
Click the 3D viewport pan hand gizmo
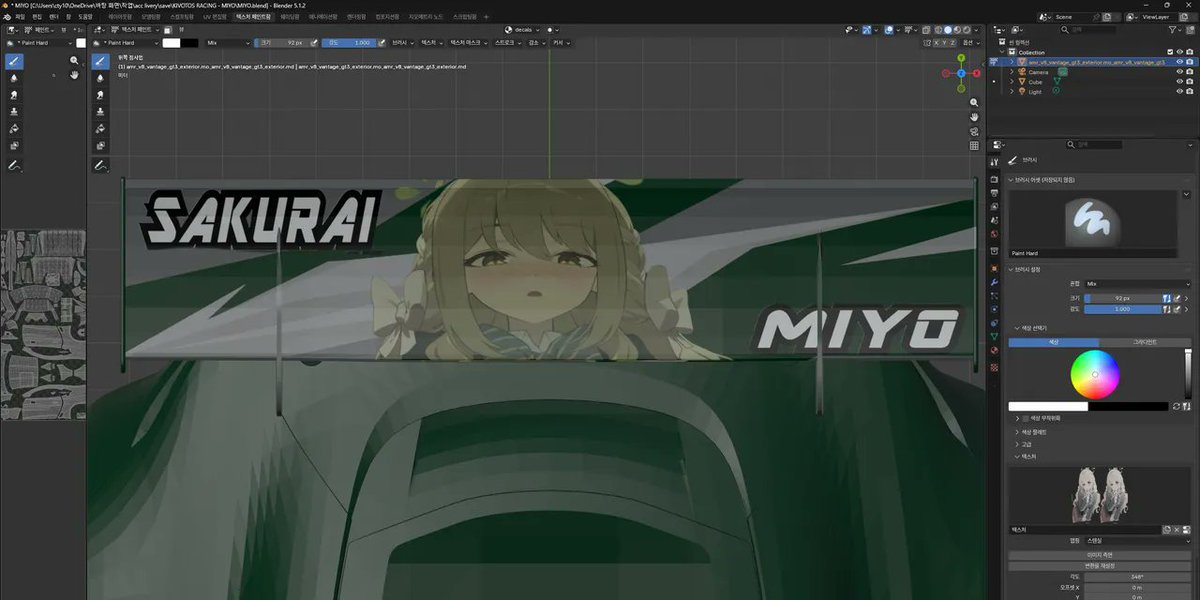[974, 117]
